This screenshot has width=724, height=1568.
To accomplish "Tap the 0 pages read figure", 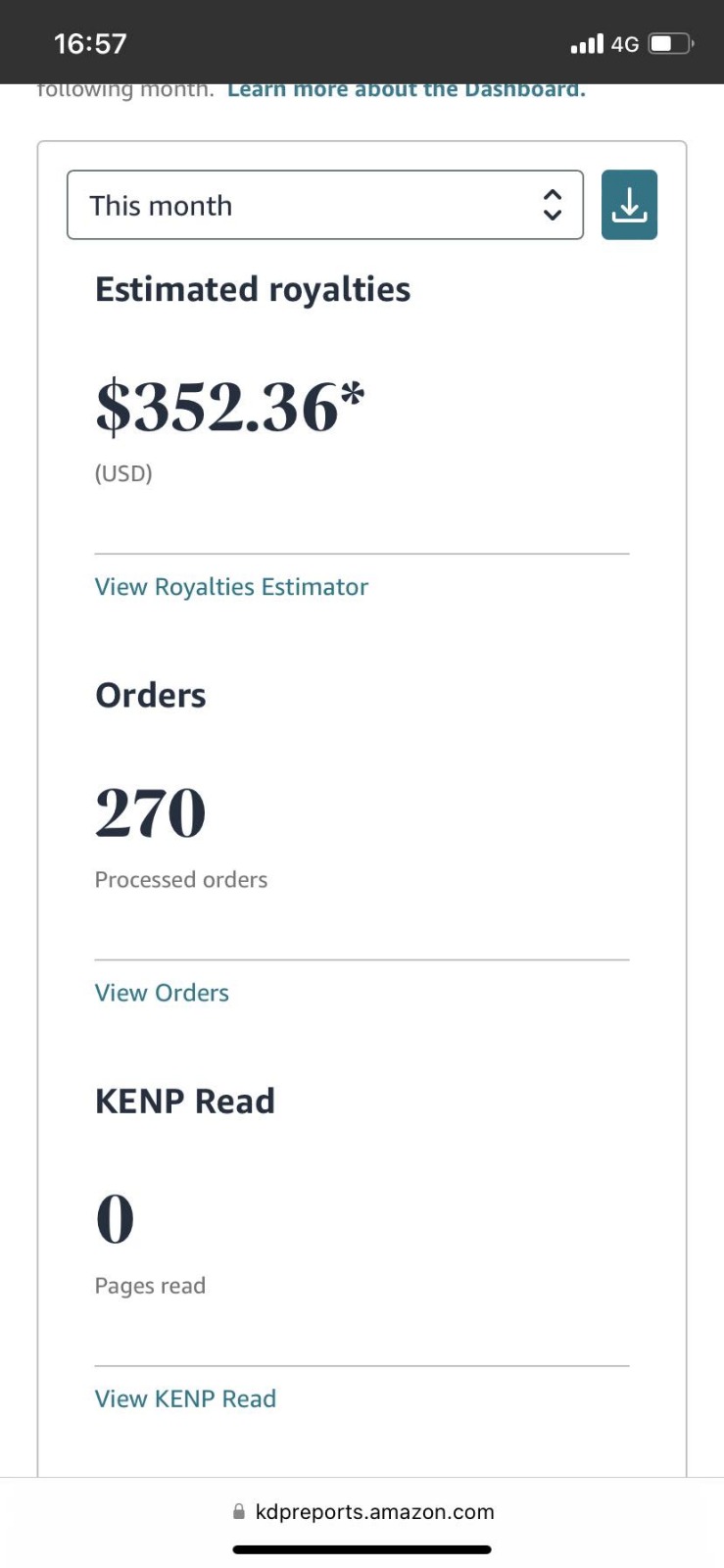I will click(115, 1219).
